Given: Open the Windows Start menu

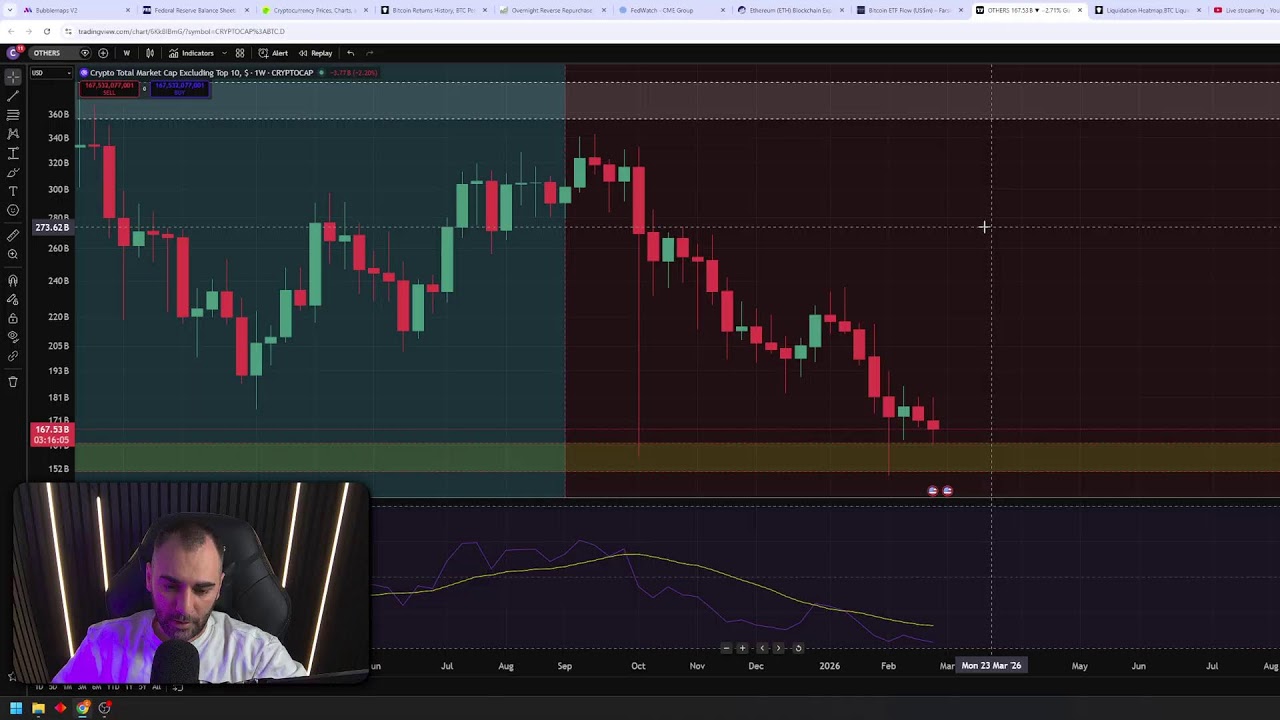Looking at the screenshot, I should pos(16,708).
